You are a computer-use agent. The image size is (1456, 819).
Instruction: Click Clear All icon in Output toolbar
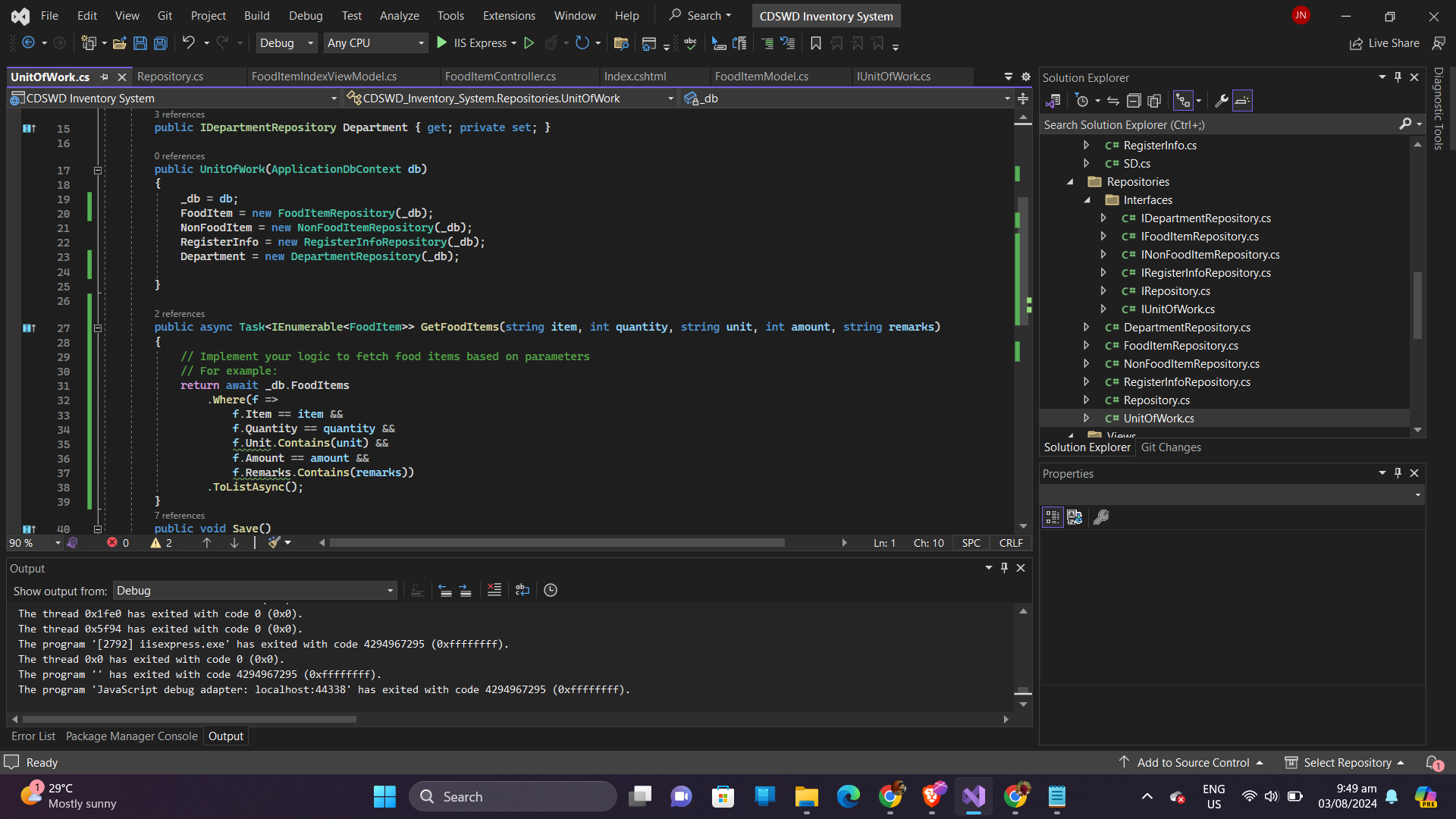[x=494, y=590]
